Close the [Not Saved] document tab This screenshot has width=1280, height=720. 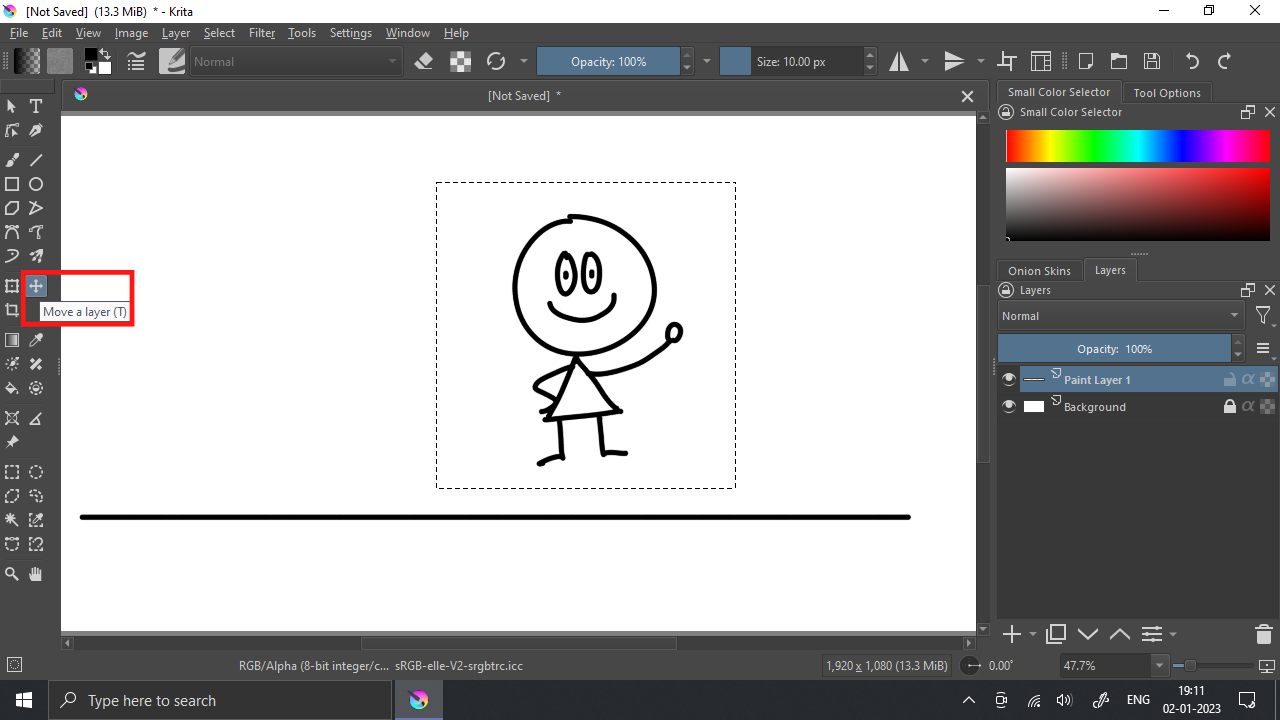pyautogui.click(x=967, y=96)
